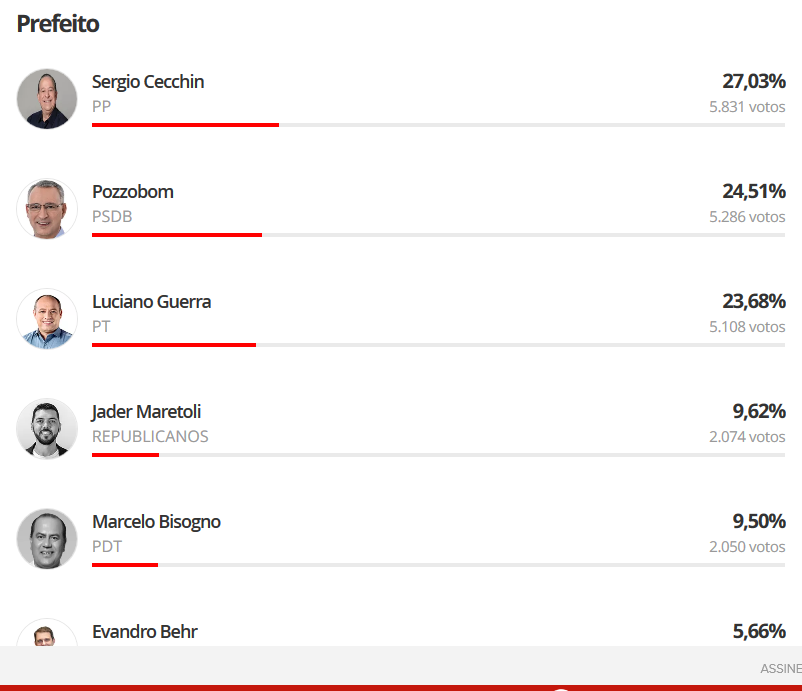Click Pozzobom's red vote progress bar
This screenshot has width=802, height=691.
click(x=177, y=235)
